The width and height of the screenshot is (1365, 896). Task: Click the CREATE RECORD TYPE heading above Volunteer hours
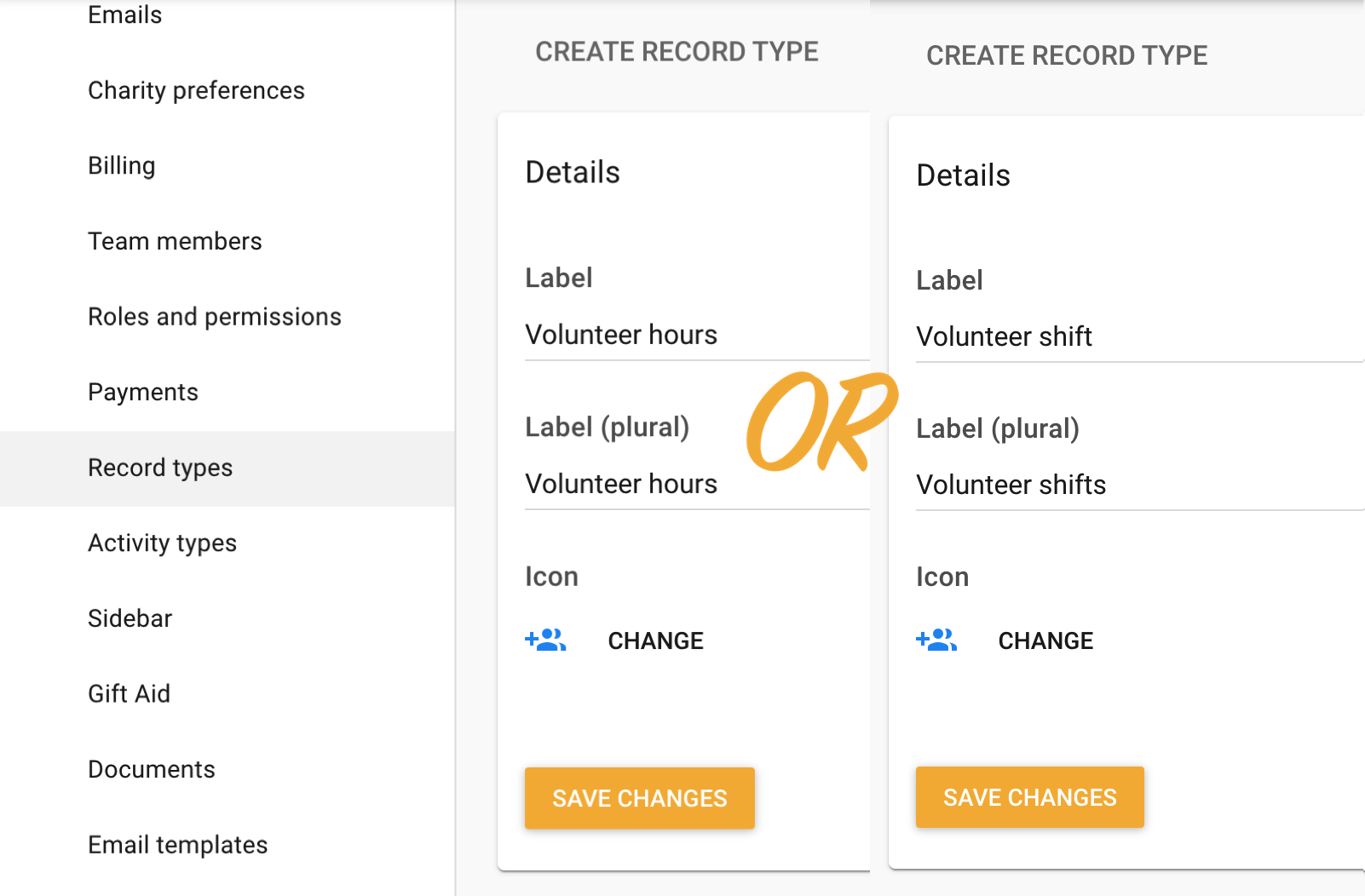677,52
